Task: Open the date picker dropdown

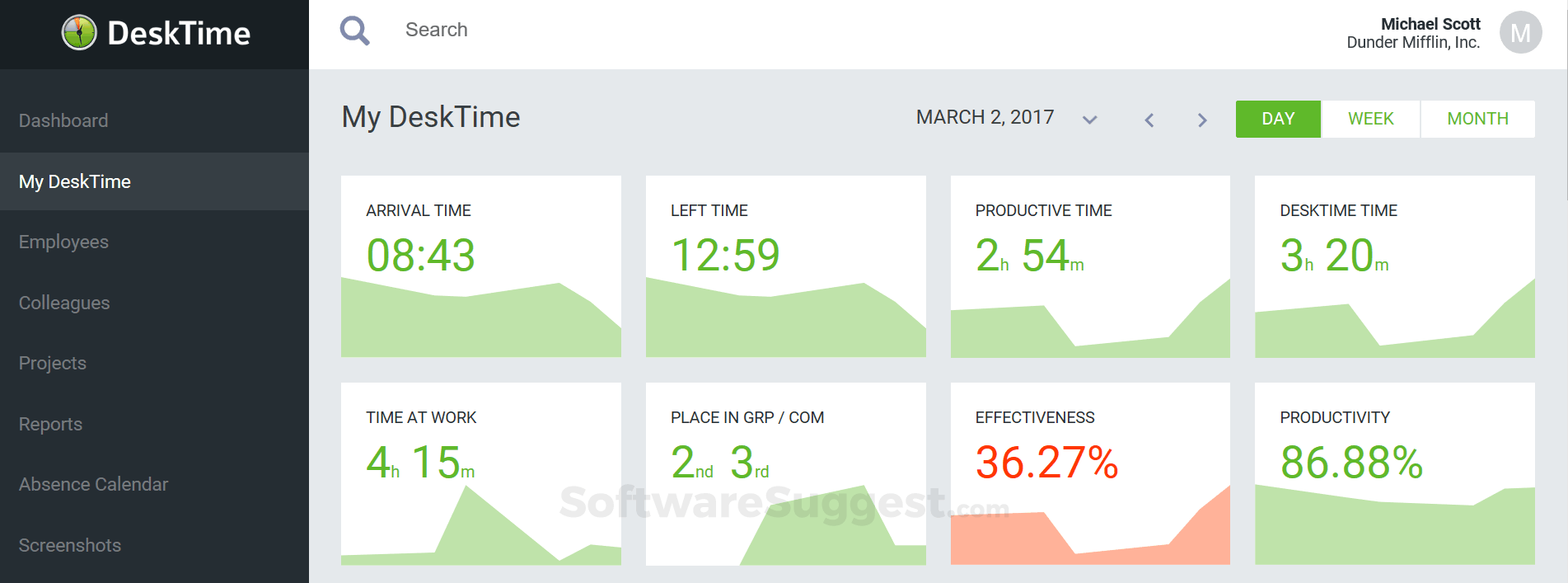Action: [x=1089, y=120]
